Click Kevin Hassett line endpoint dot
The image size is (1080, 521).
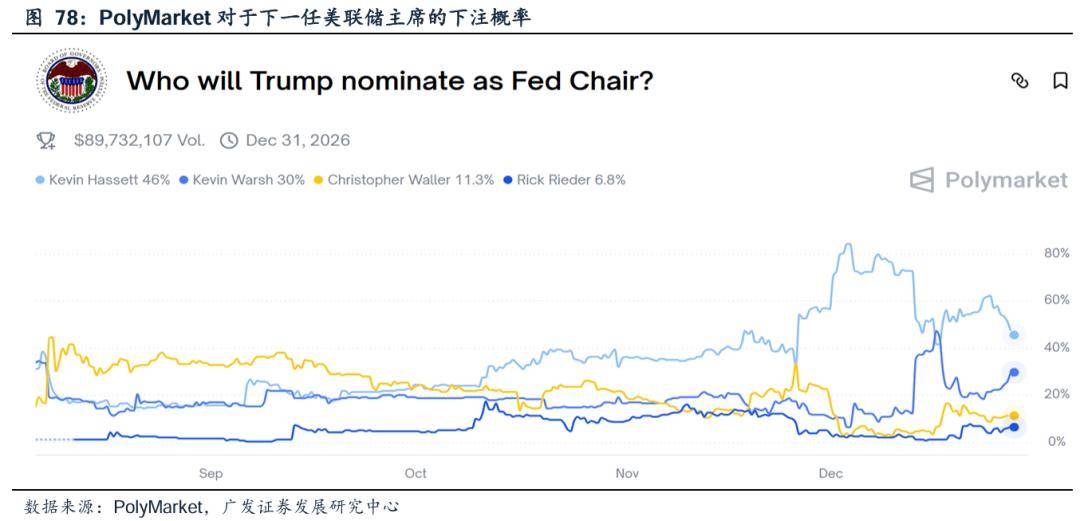coord(1014,335)
